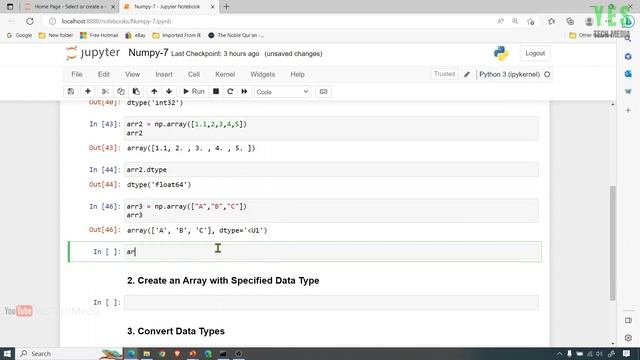Click the address bar URL

pos(116,21)
